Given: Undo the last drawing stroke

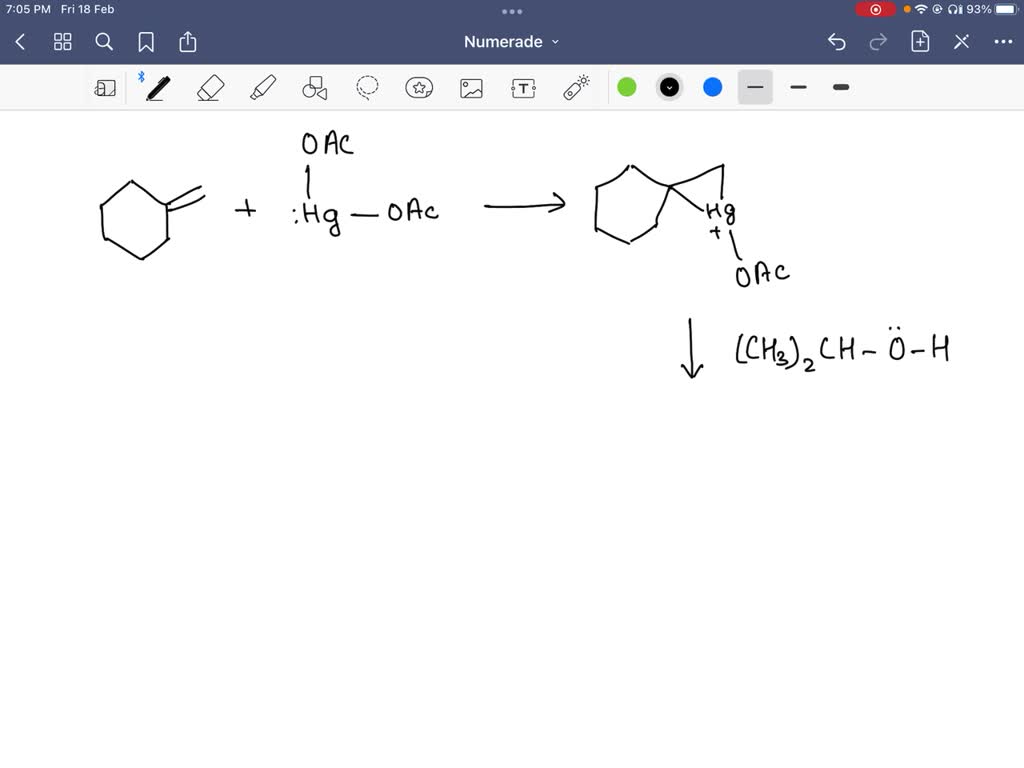Looking at the screenshot, I should tap(837, 42).
